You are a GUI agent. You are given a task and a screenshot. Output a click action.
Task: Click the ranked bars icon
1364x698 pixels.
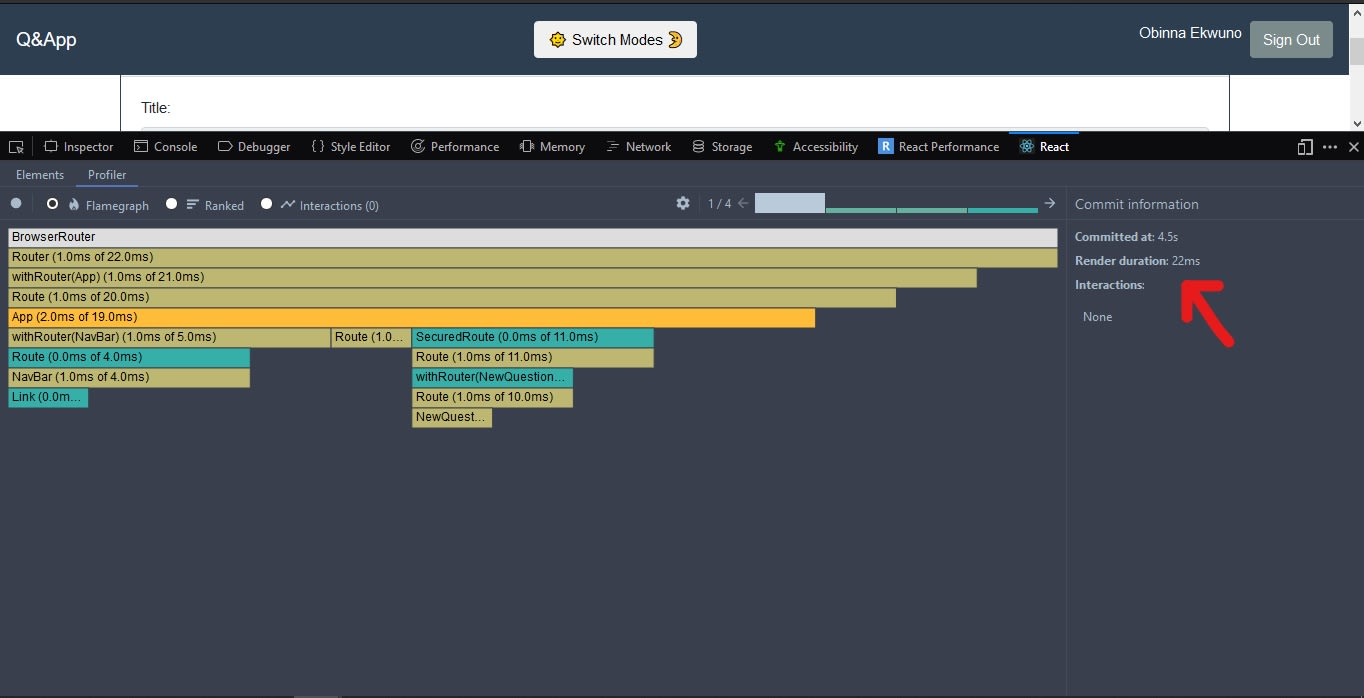pyautogui.click(x=193, y=204)
